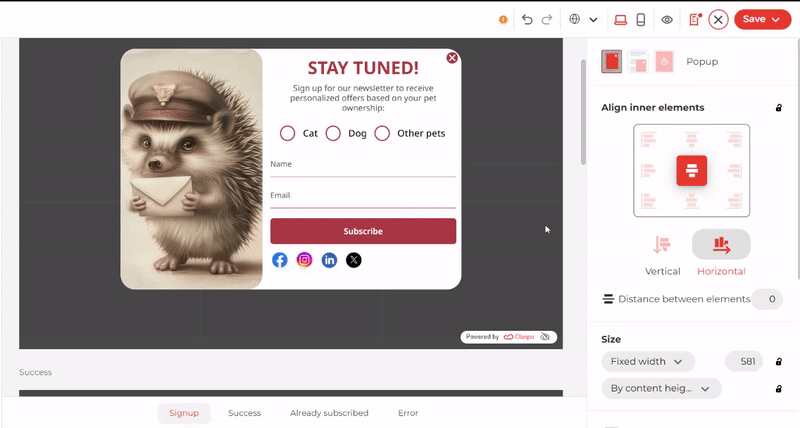Click the Email input field

[x=363, y=197]
